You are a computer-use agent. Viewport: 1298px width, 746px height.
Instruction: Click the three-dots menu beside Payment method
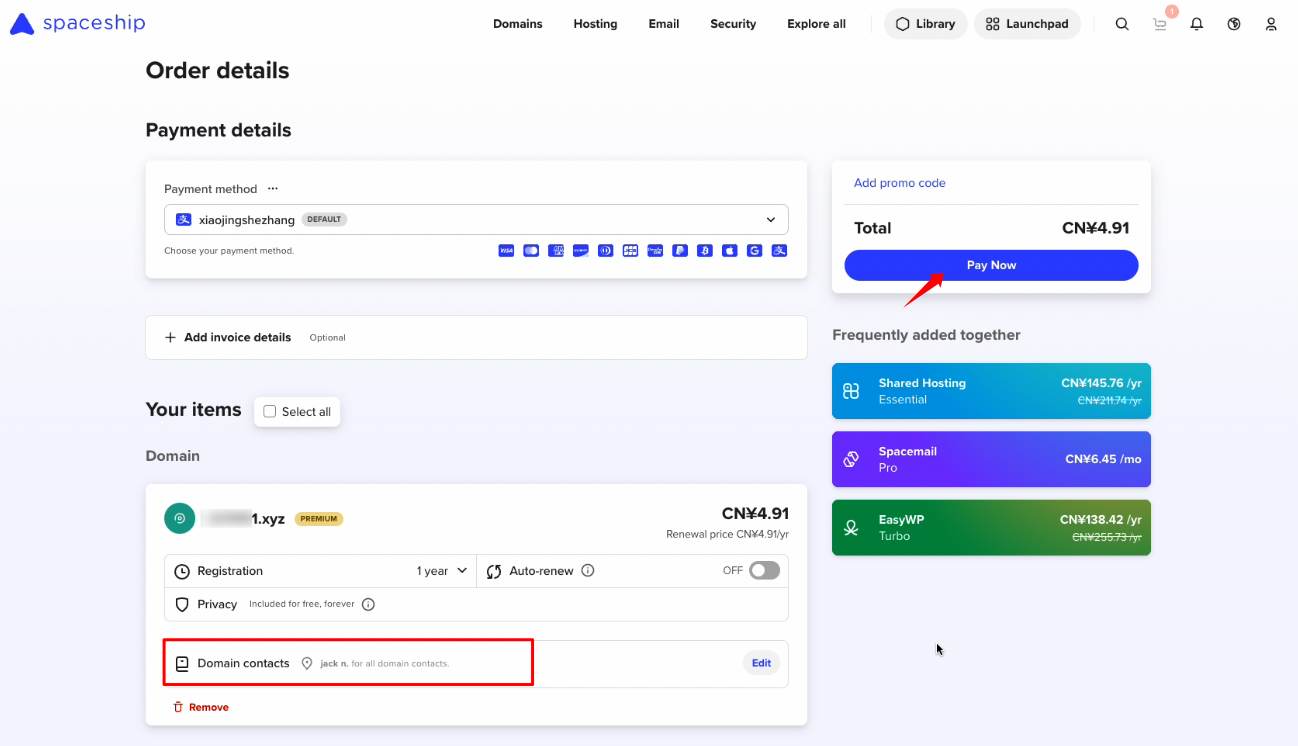(x=272, y=189)
